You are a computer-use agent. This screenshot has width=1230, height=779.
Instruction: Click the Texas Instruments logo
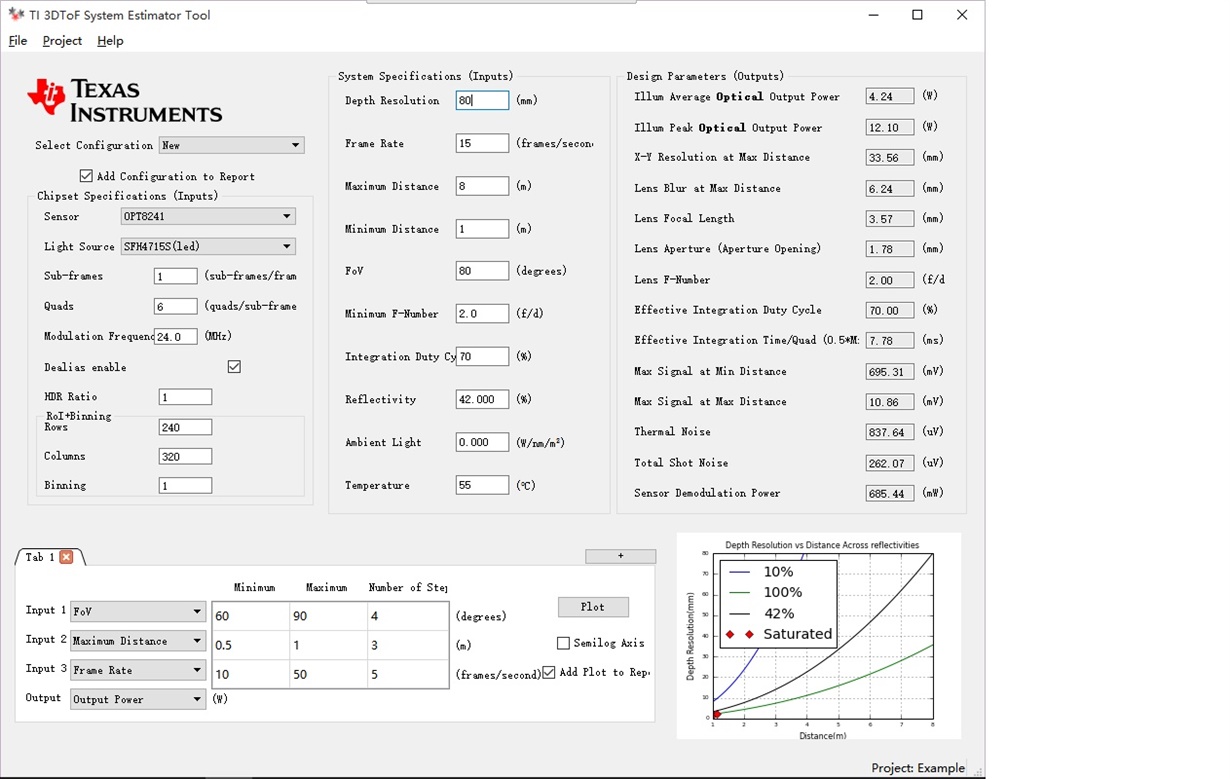click(x=125, y=101)
